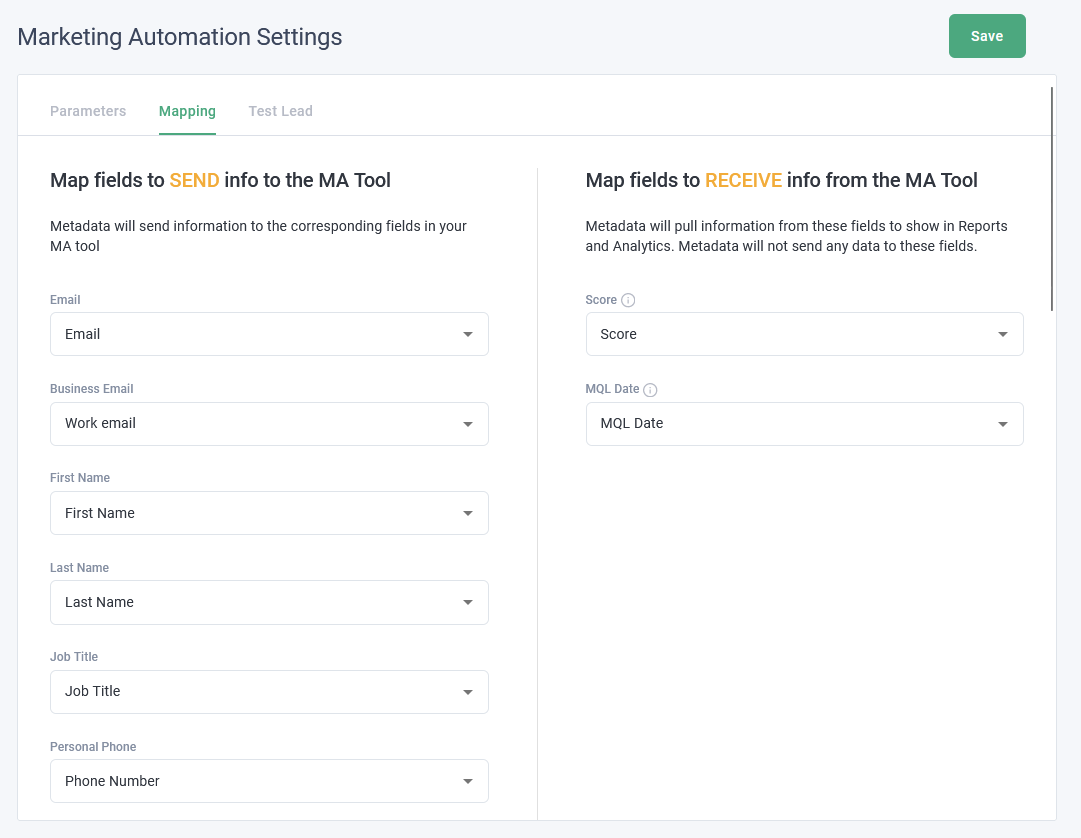The image size is (1081, 838).
Task: Click the caret arrow in the Phone Number field
Action: pos(467,782)
